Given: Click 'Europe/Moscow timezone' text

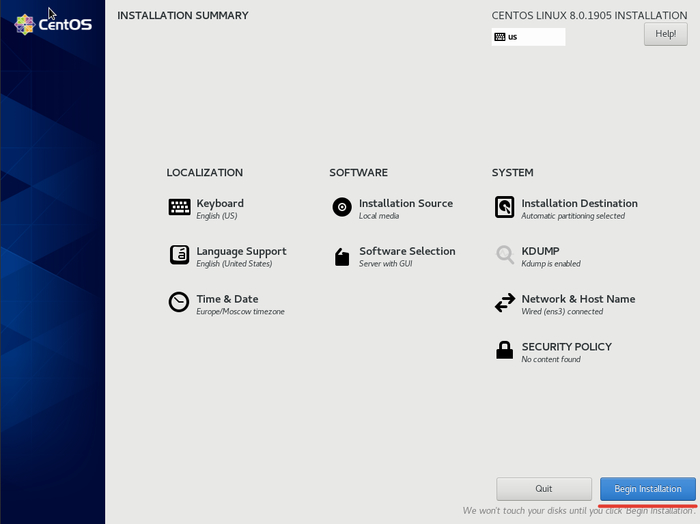Looking at the screenshot, I should [240, 311].
